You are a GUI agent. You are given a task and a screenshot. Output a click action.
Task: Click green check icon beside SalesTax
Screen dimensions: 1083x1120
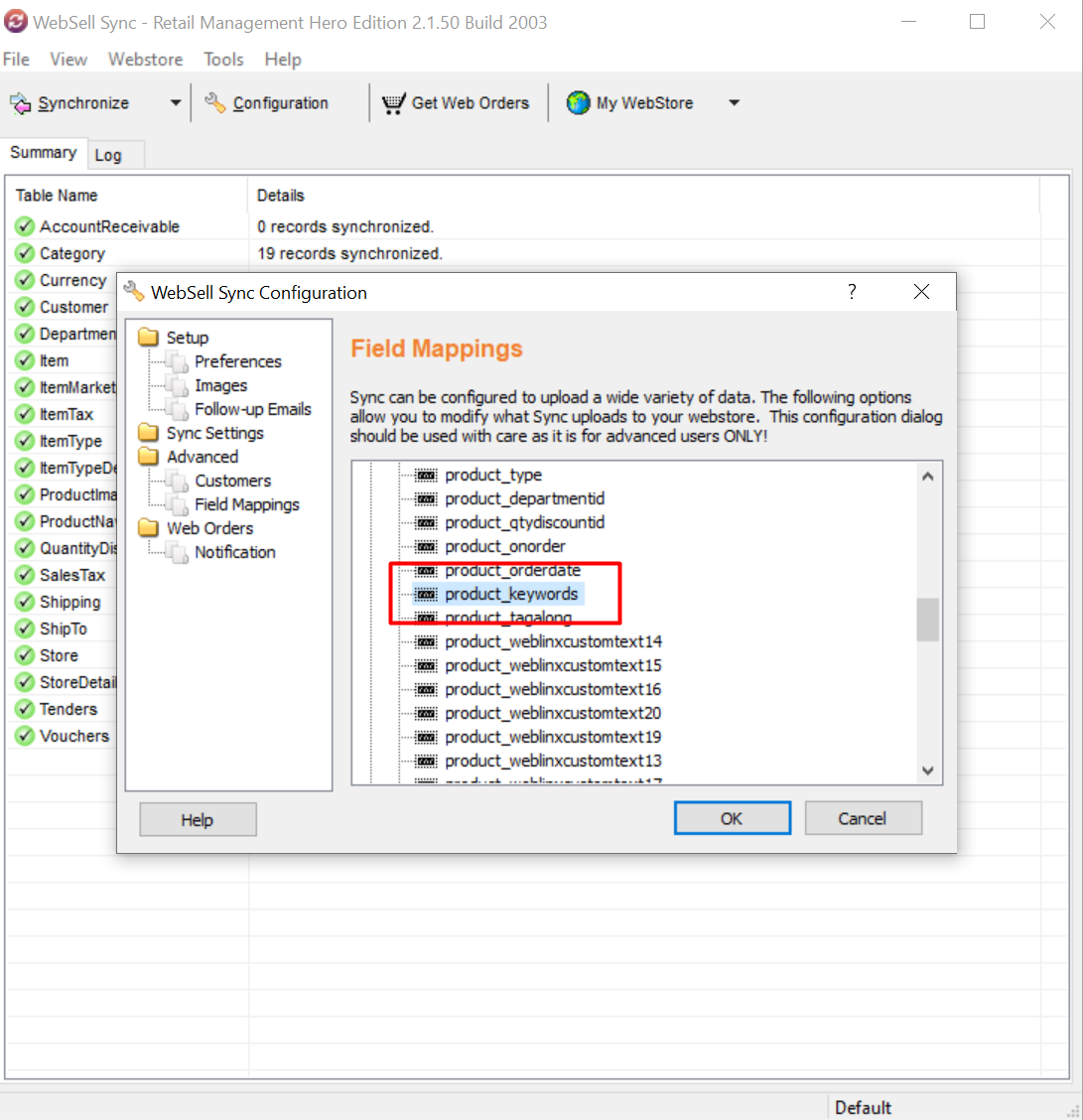point(25,575)
